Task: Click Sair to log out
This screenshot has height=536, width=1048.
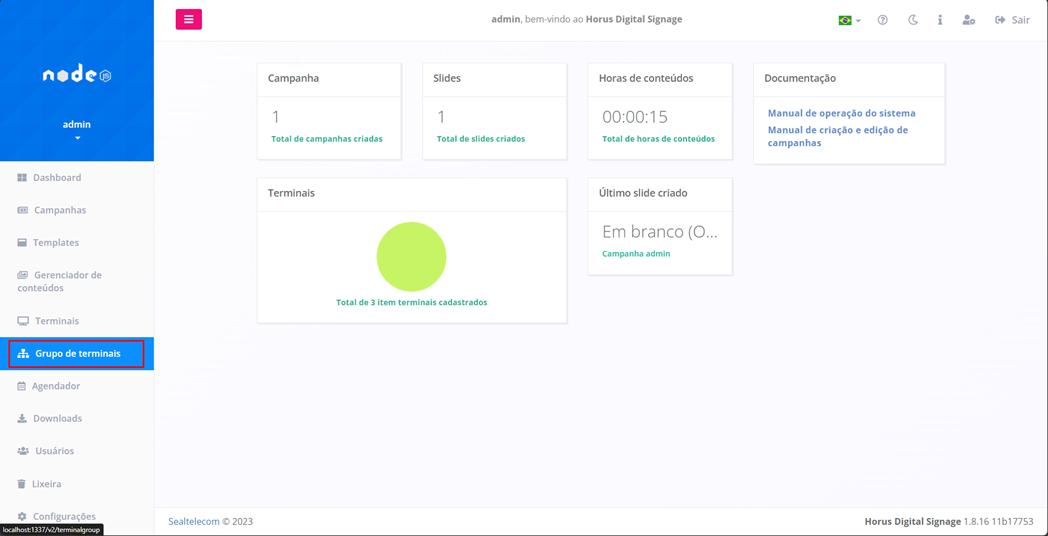Action: click(x=1012, y=20)
